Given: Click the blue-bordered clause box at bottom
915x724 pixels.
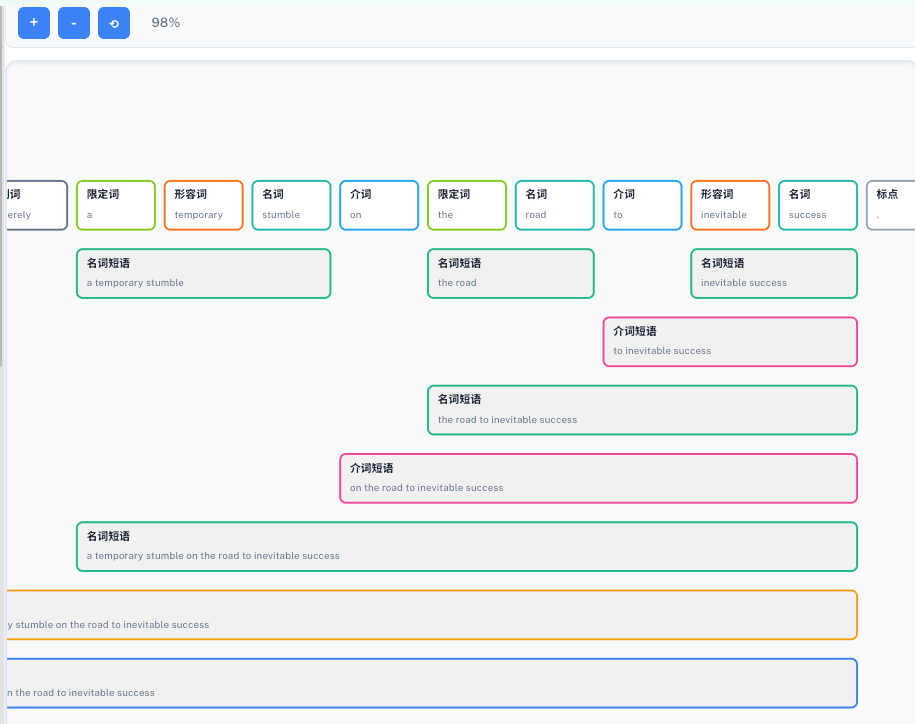Looking at the screenshot, I should tap(432, 683).
